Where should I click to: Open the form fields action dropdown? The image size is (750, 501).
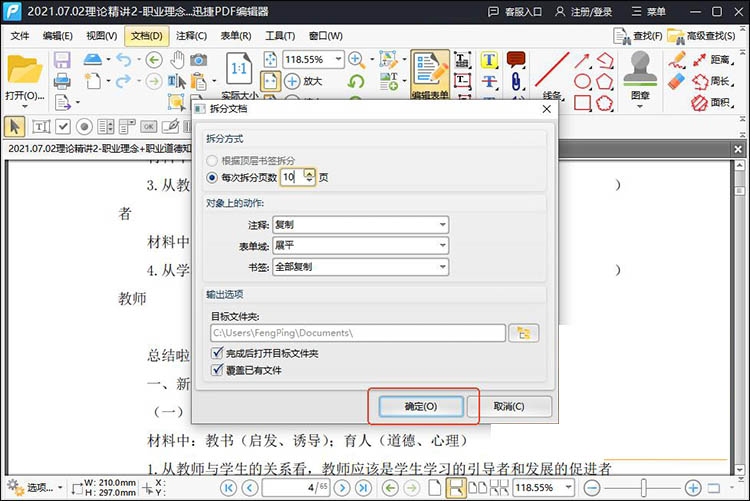[361, 245]
